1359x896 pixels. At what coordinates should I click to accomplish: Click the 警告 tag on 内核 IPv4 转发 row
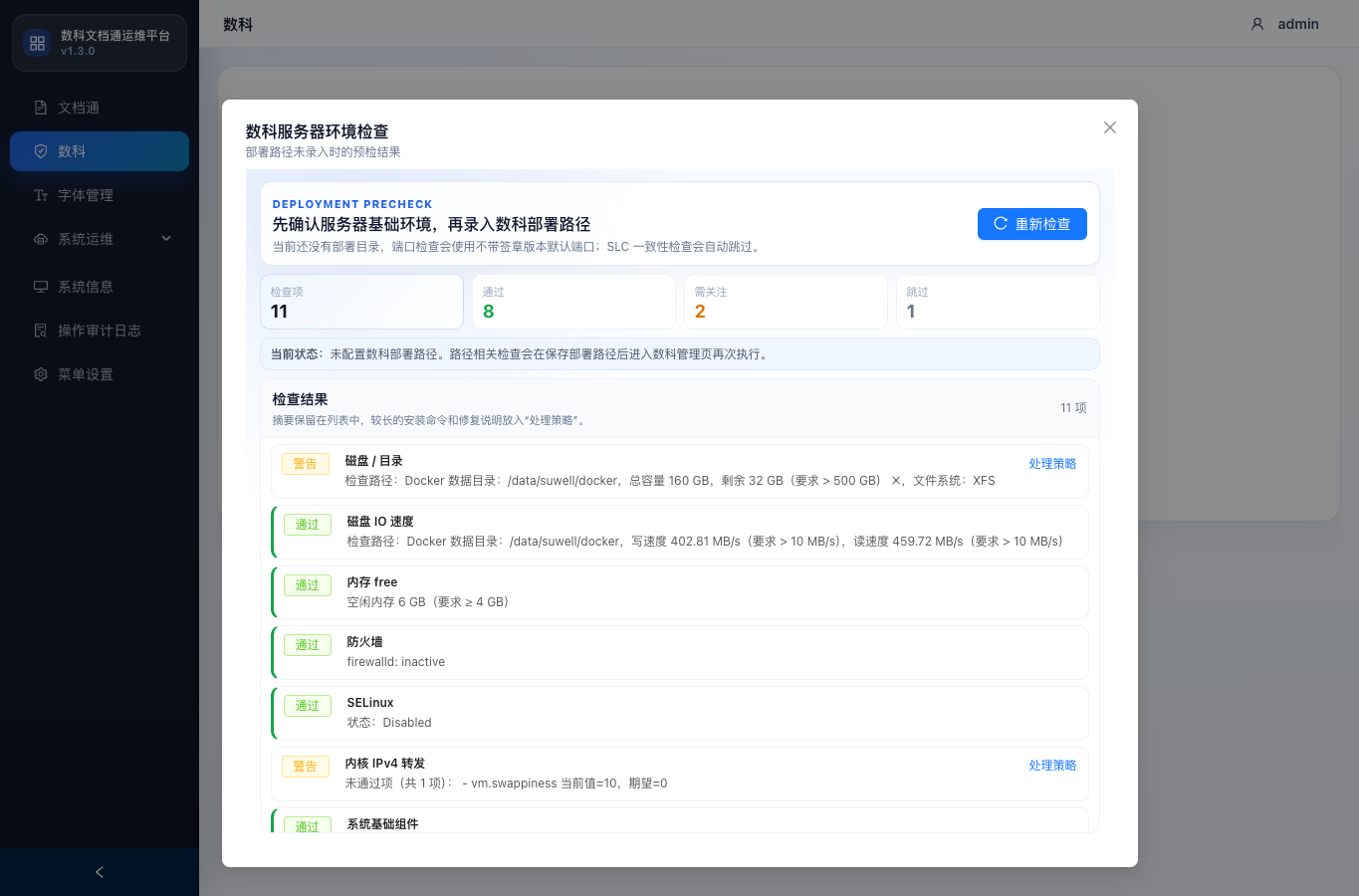306,767
